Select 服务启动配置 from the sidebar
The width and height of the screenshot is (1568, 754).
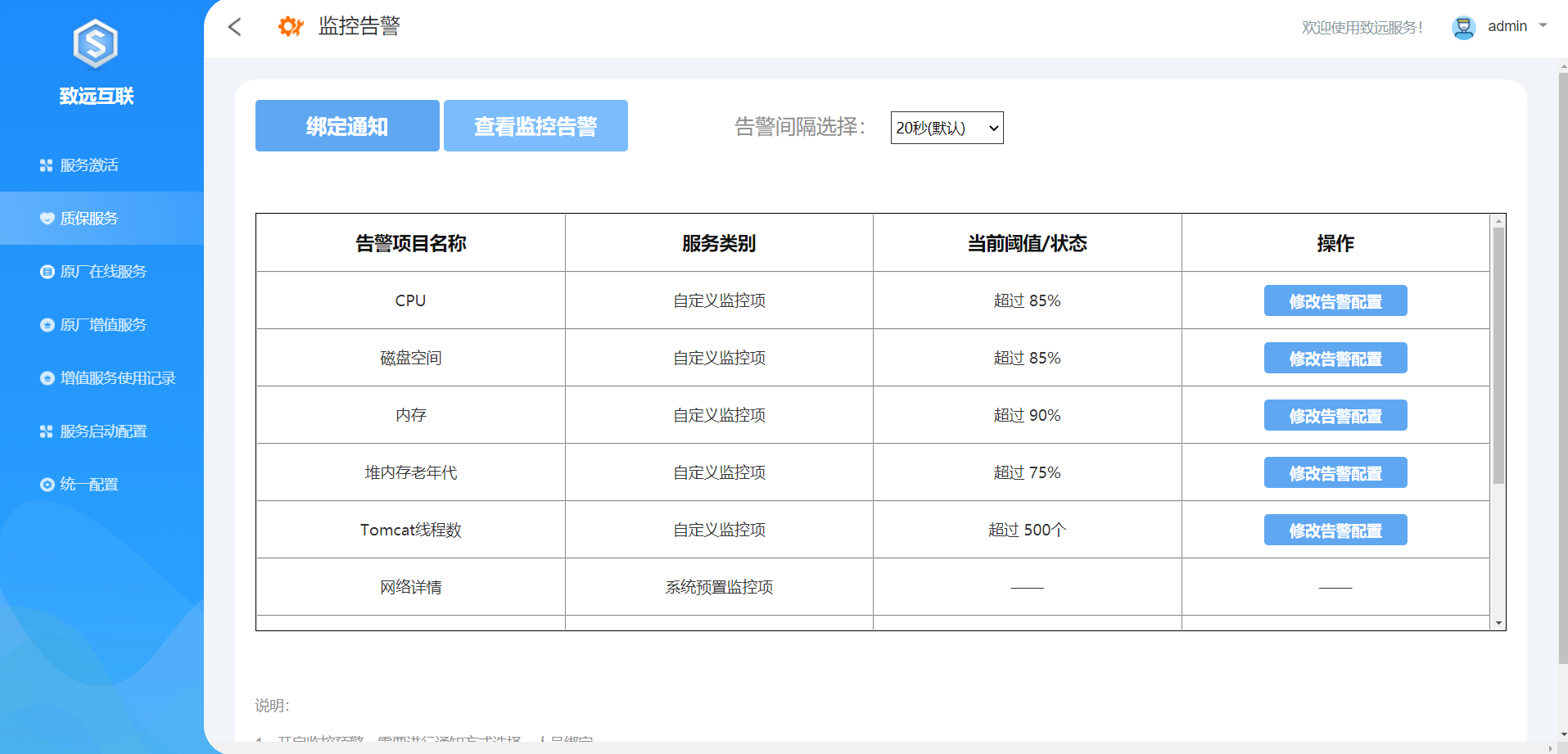point(103,431)
